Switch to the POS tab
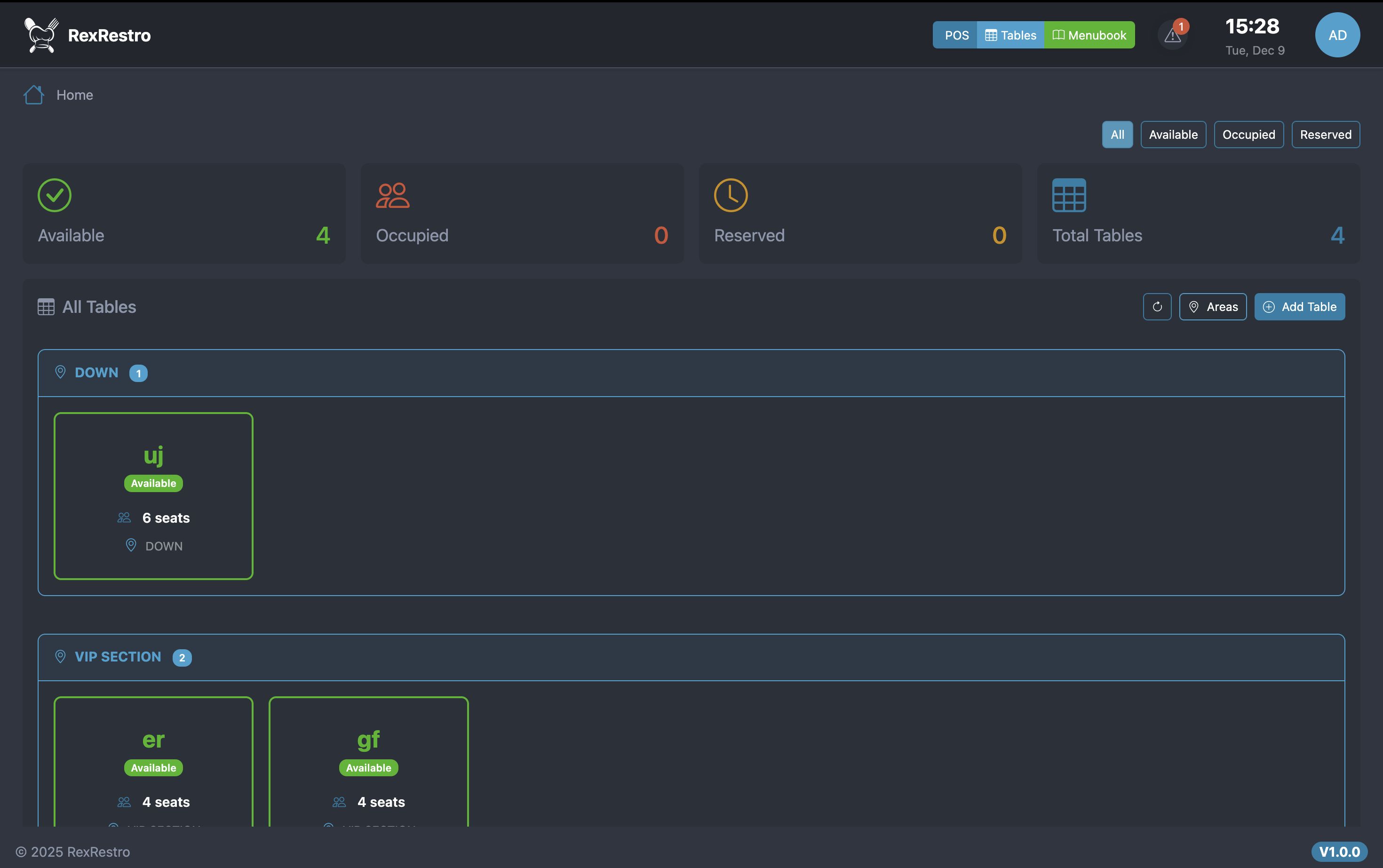Screen dimensions: 1383x868 (x=956, y=35)
